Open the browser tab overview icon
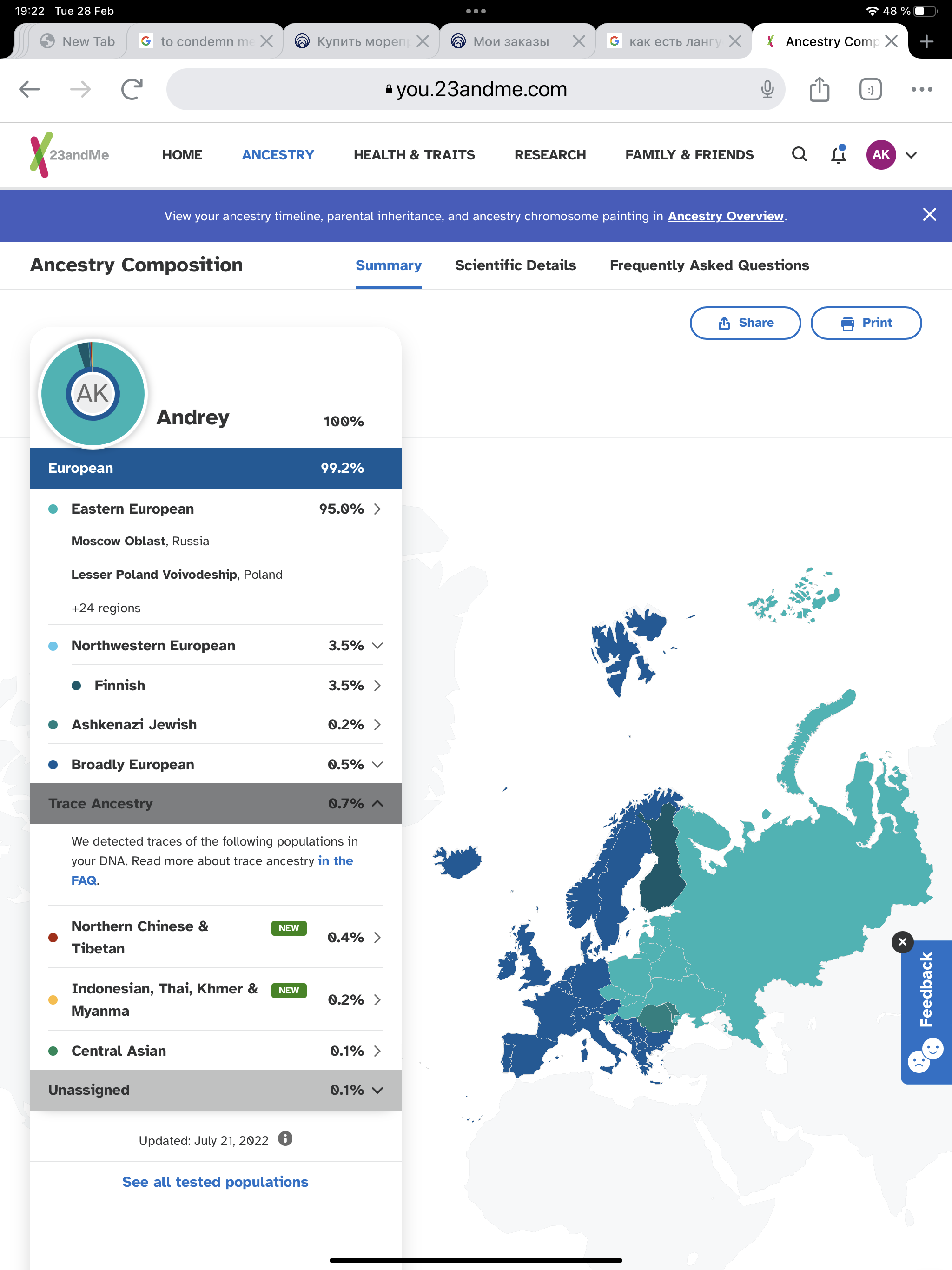 click(870, 90)
